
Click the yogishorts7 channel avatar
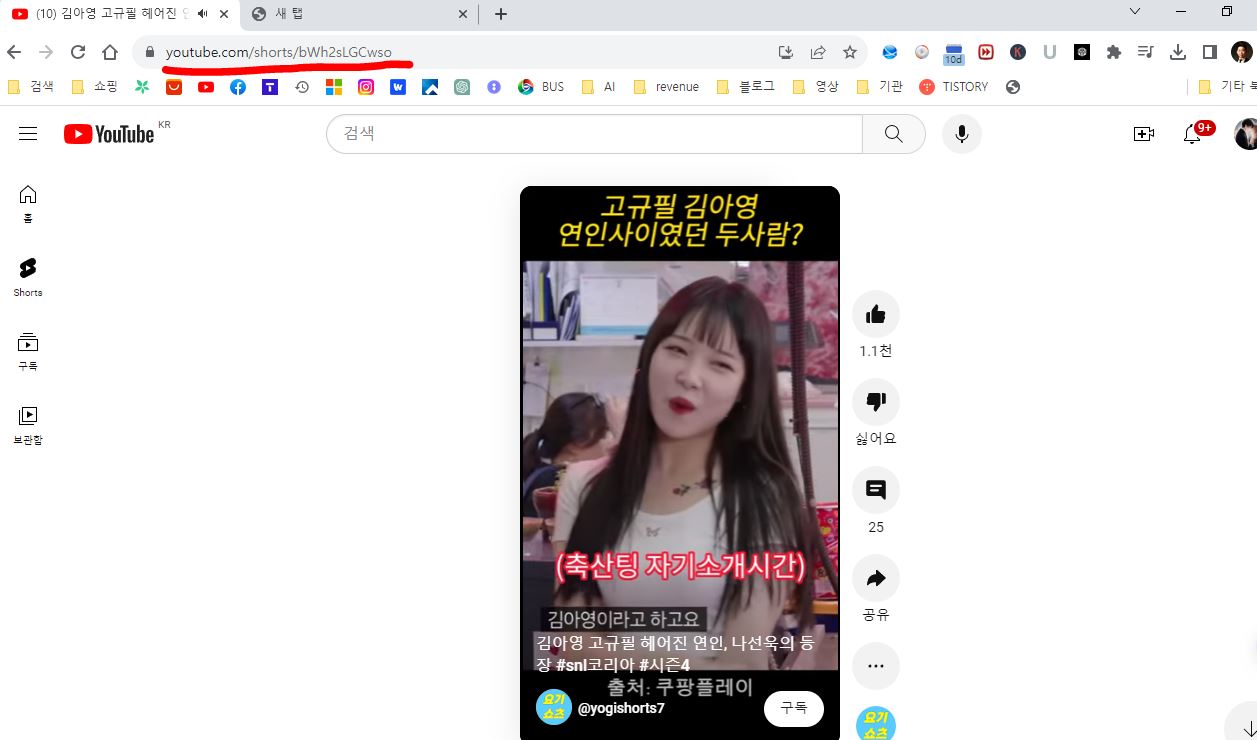pos(554,707)
